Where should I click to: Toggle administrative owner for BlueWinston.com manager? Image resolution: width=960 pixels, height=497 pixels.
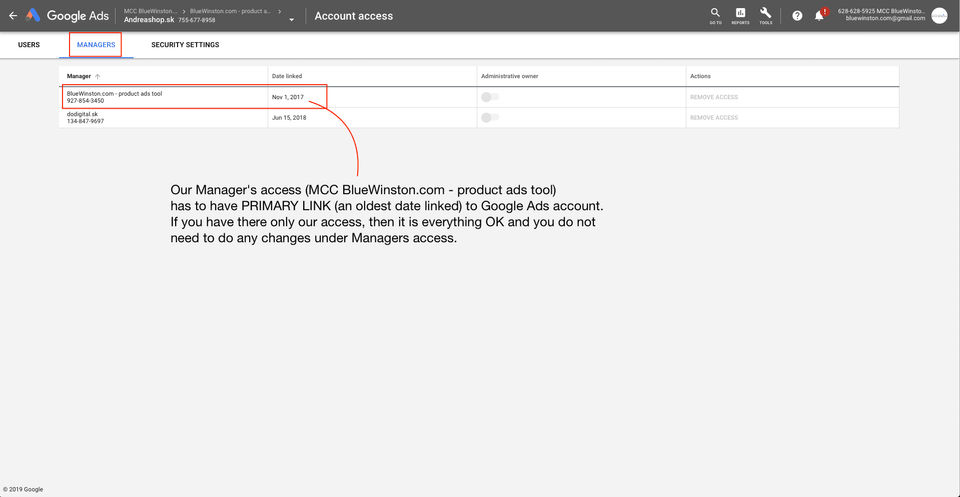[490, 97]
